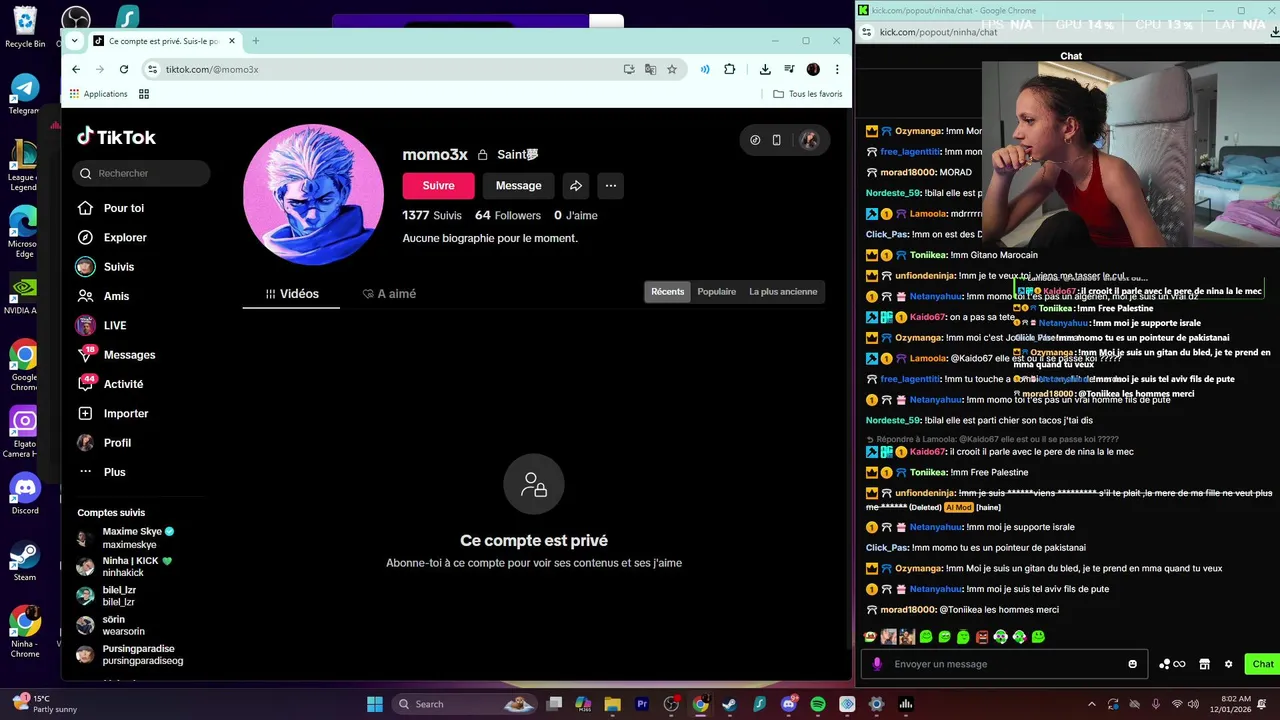Expand system tray hidden icons chevron
The width and height of the screenshot is (1280, 720).
coord(1091,704)
